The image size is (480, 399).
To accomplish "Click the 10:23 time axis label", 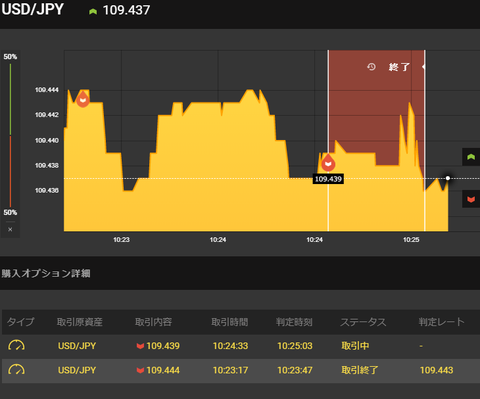I will click(x=121, y=240).
